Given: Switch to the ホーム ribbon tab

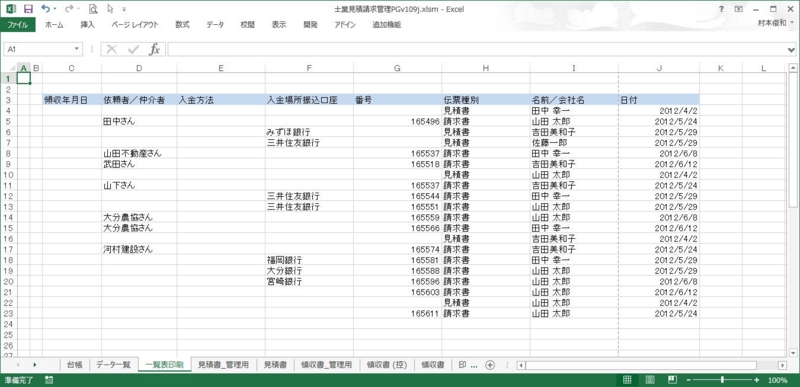Looking at the screenshot, I should (x=54, y=24).
